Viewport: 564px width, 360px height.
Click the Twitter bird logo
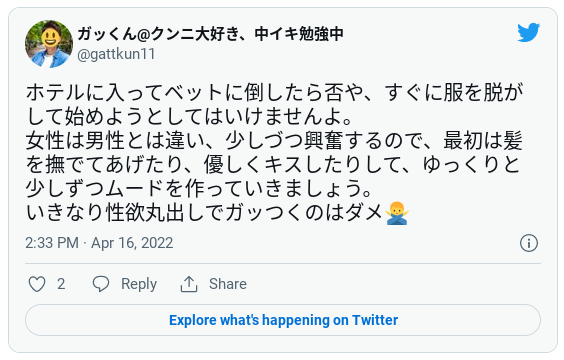(x=529, y=32)
